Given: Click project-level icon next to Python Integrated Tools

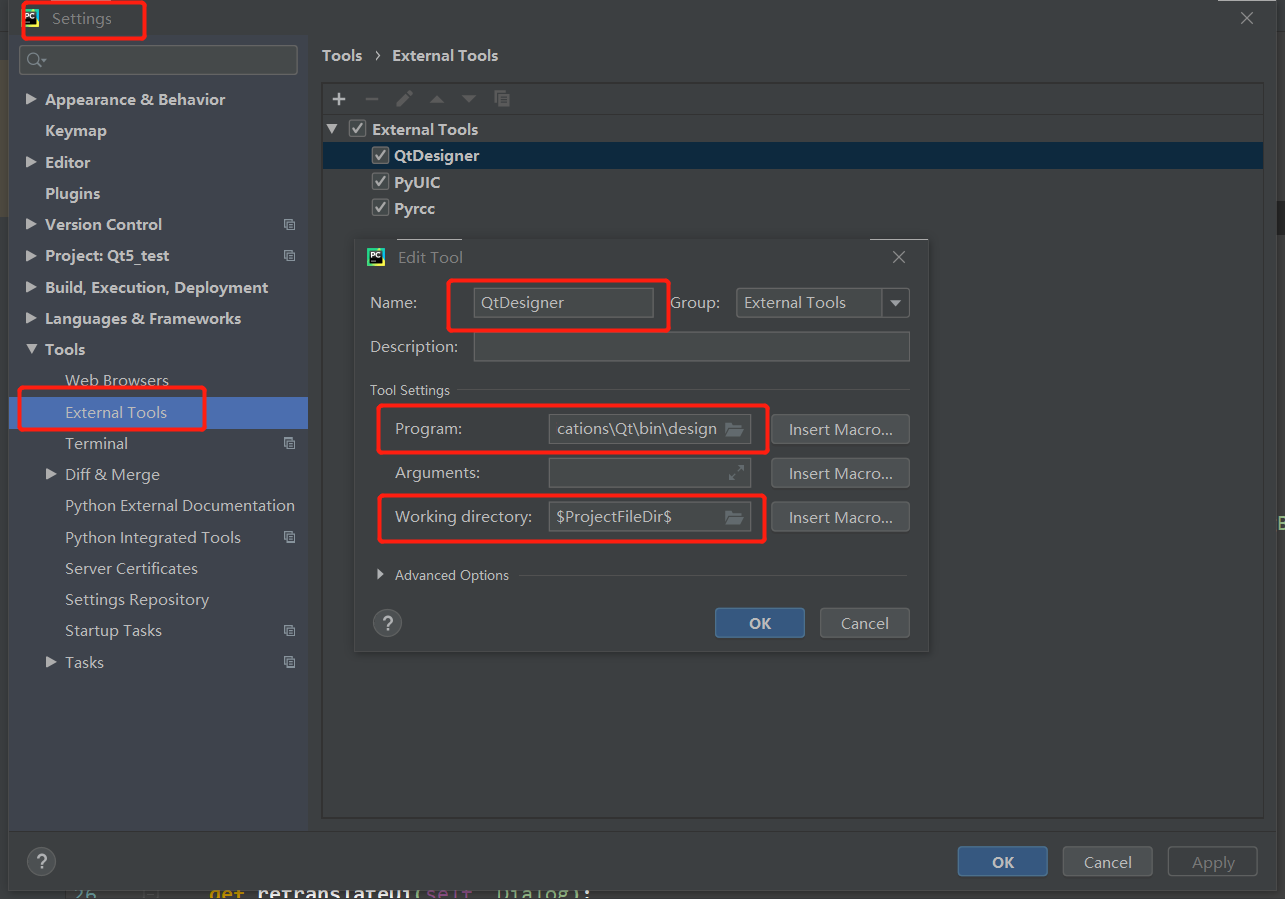Looking at the screenshot, I should [289, 537].
